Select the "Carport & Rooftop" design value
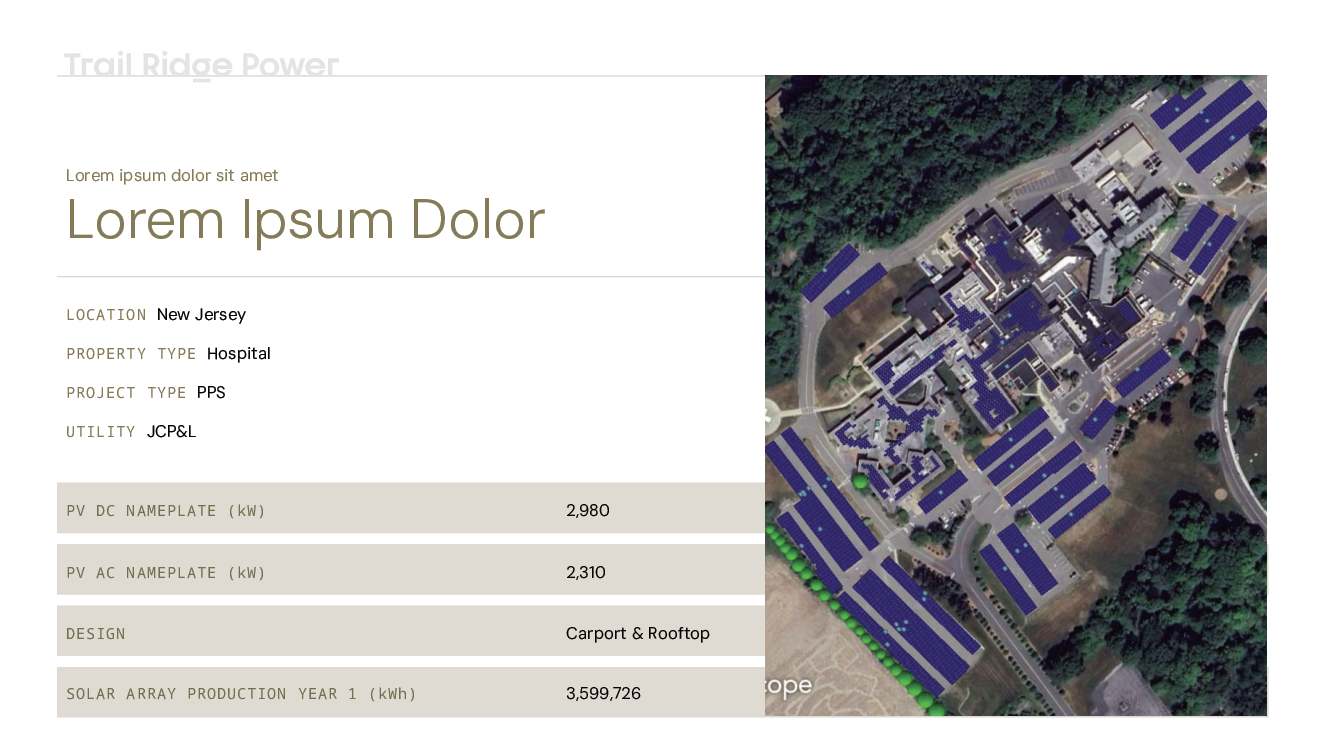The image size is (1333, 750). click(637, 634)
